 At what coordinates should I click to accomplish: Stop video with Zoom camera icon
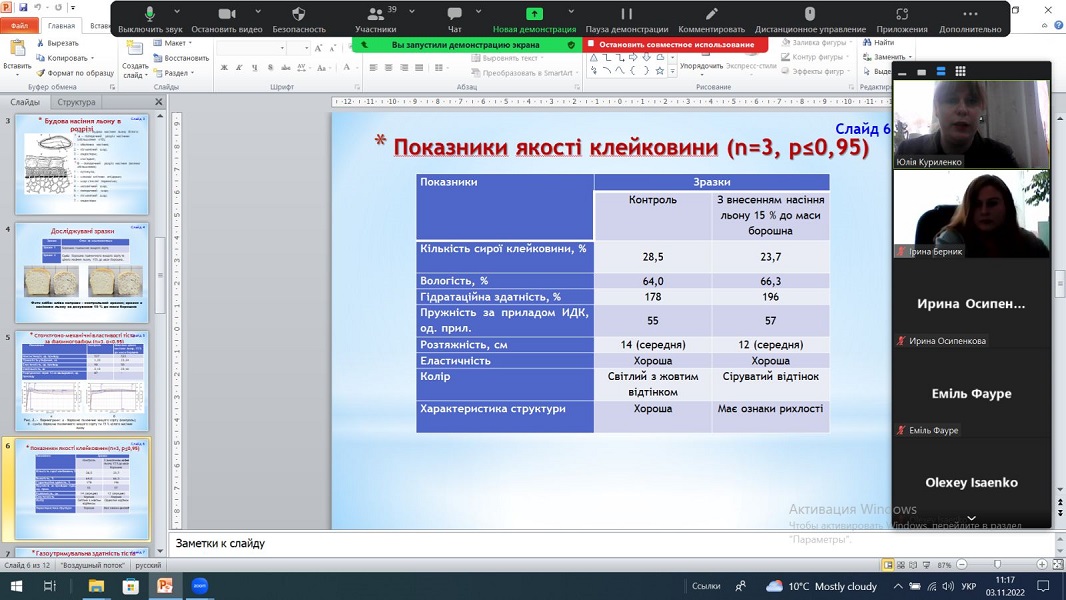(226, 19)
